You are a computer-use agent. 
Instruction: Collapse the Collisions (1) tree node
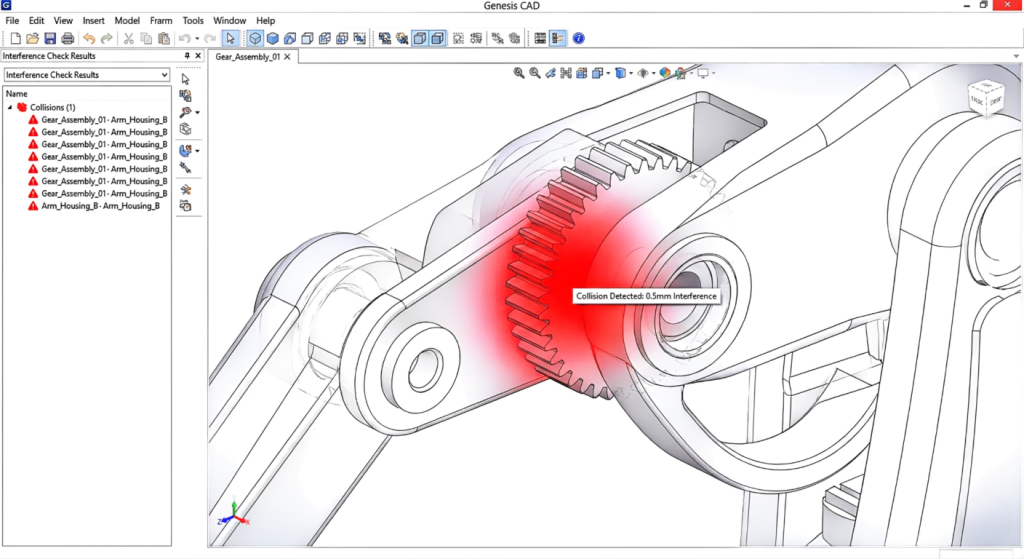pyautogui.click(x=10, y=107)
